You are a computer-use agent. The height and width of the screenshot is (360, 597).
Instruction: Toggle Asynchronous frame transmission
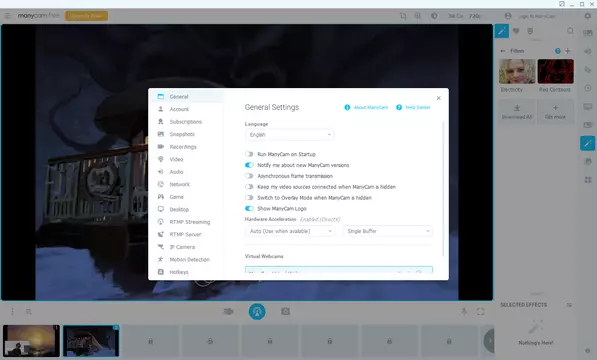pos(249,176)
